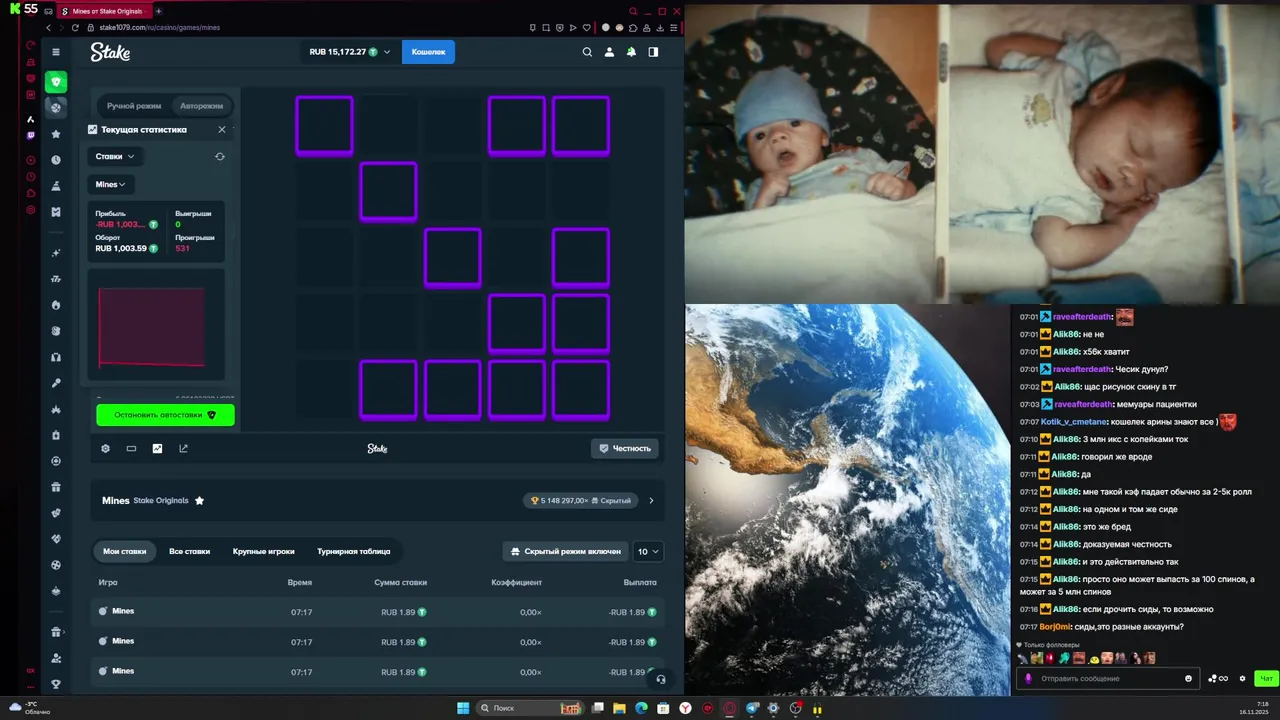Image resolution: width=1280 pixels, height=720 pixels.
Task: Switch to auto mode "Авторежим"
Action: [201, 105]
